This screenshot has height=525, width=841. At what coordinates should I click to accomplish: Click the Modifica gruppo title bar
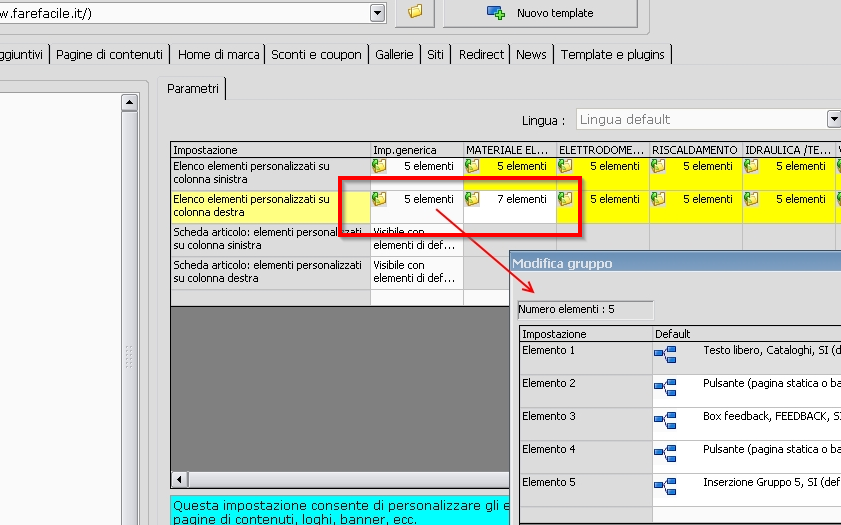[x=675, y=263]
